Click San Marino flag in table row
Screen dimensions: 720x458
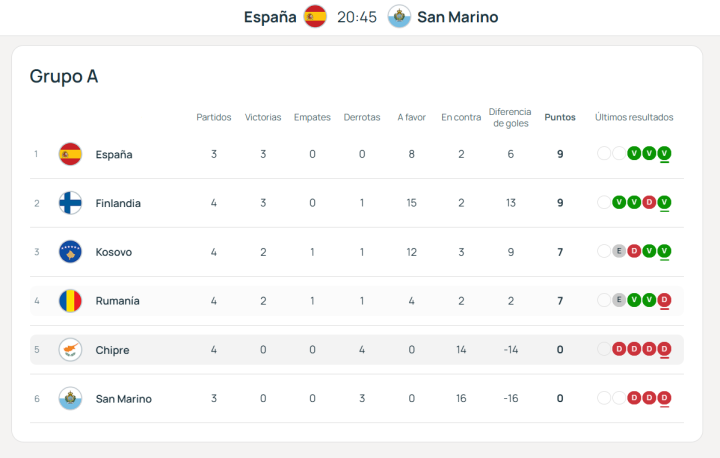click(70, 398)
